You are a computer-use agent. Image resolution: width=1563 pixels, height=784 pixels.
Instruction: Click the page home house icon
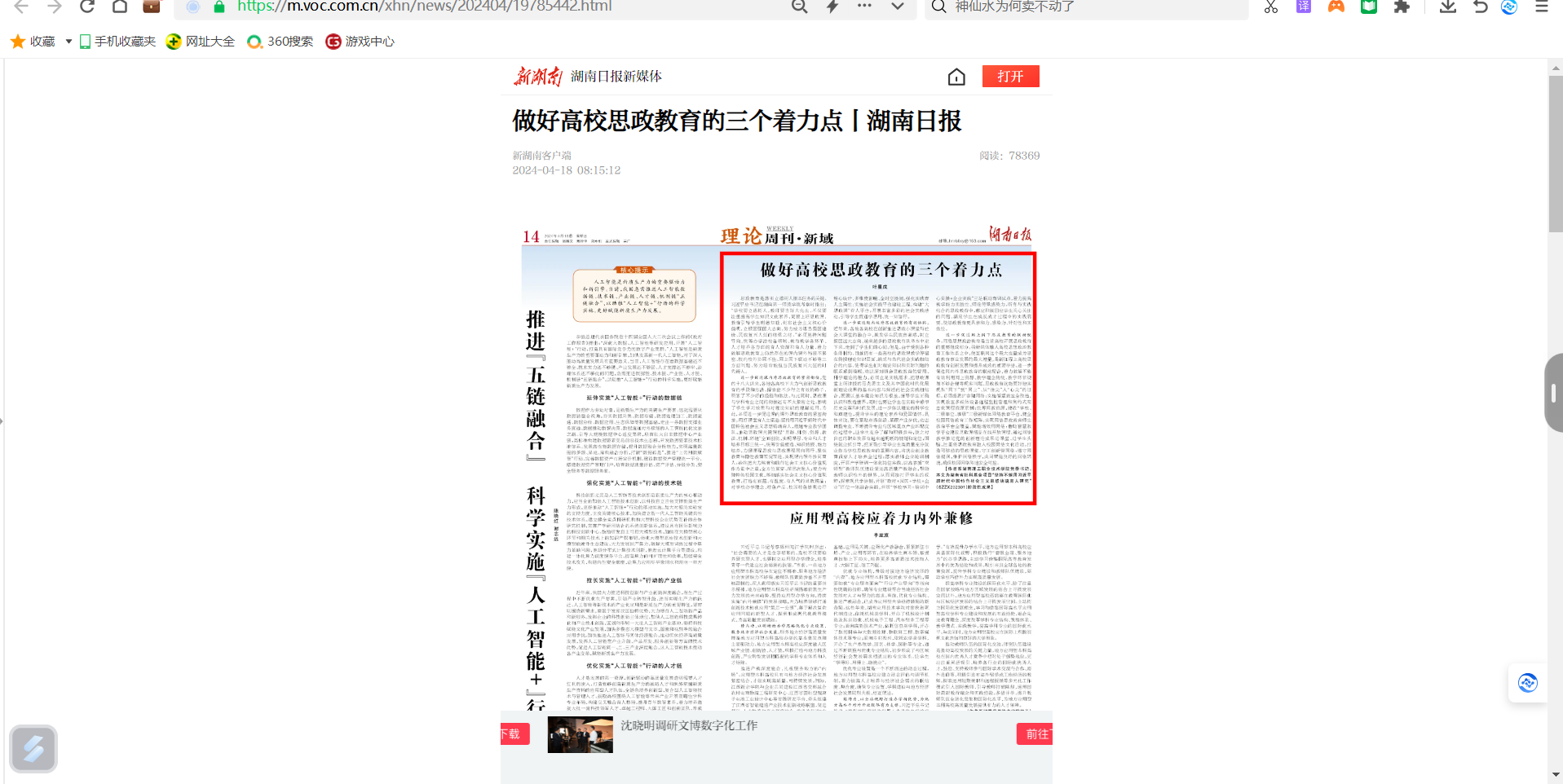(x=956, y=77)
